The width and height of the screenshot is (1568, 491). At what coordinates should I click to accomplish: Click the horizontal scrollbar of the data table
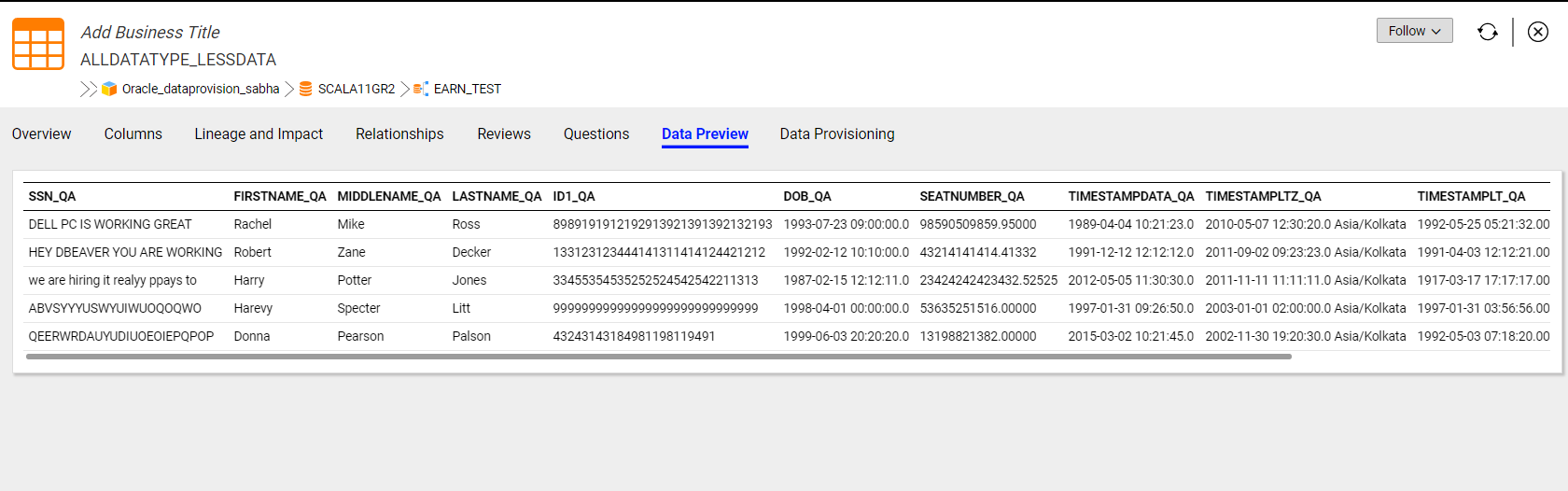coord(659,357)
